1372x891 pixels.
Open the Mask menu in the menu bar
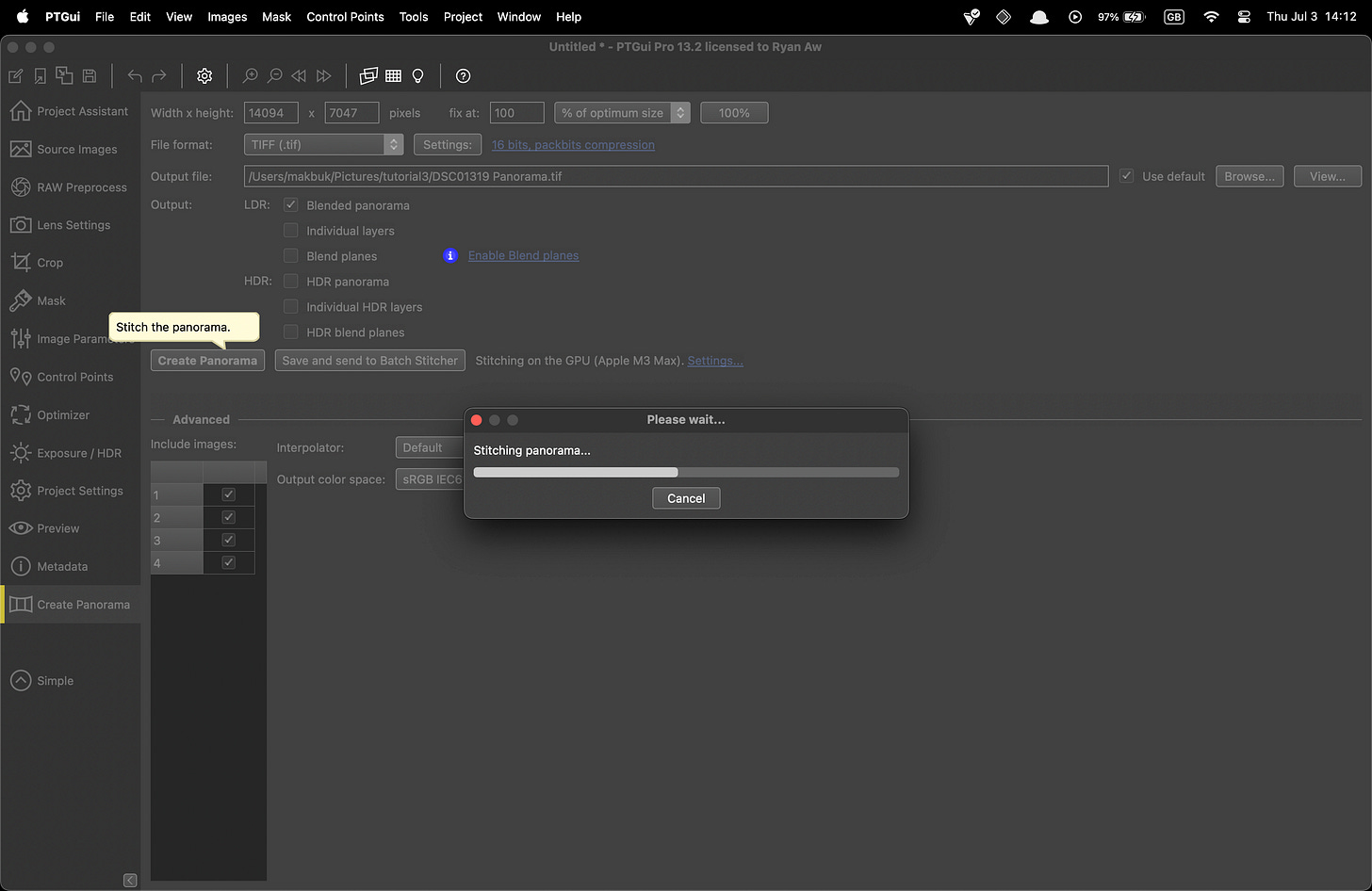(276, 17)
